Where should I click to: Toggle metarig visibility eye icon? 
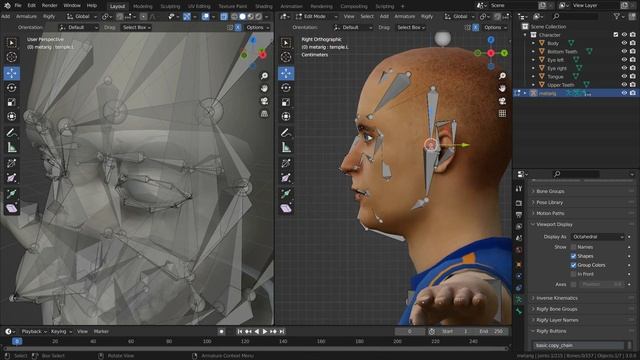click(624, 93)
